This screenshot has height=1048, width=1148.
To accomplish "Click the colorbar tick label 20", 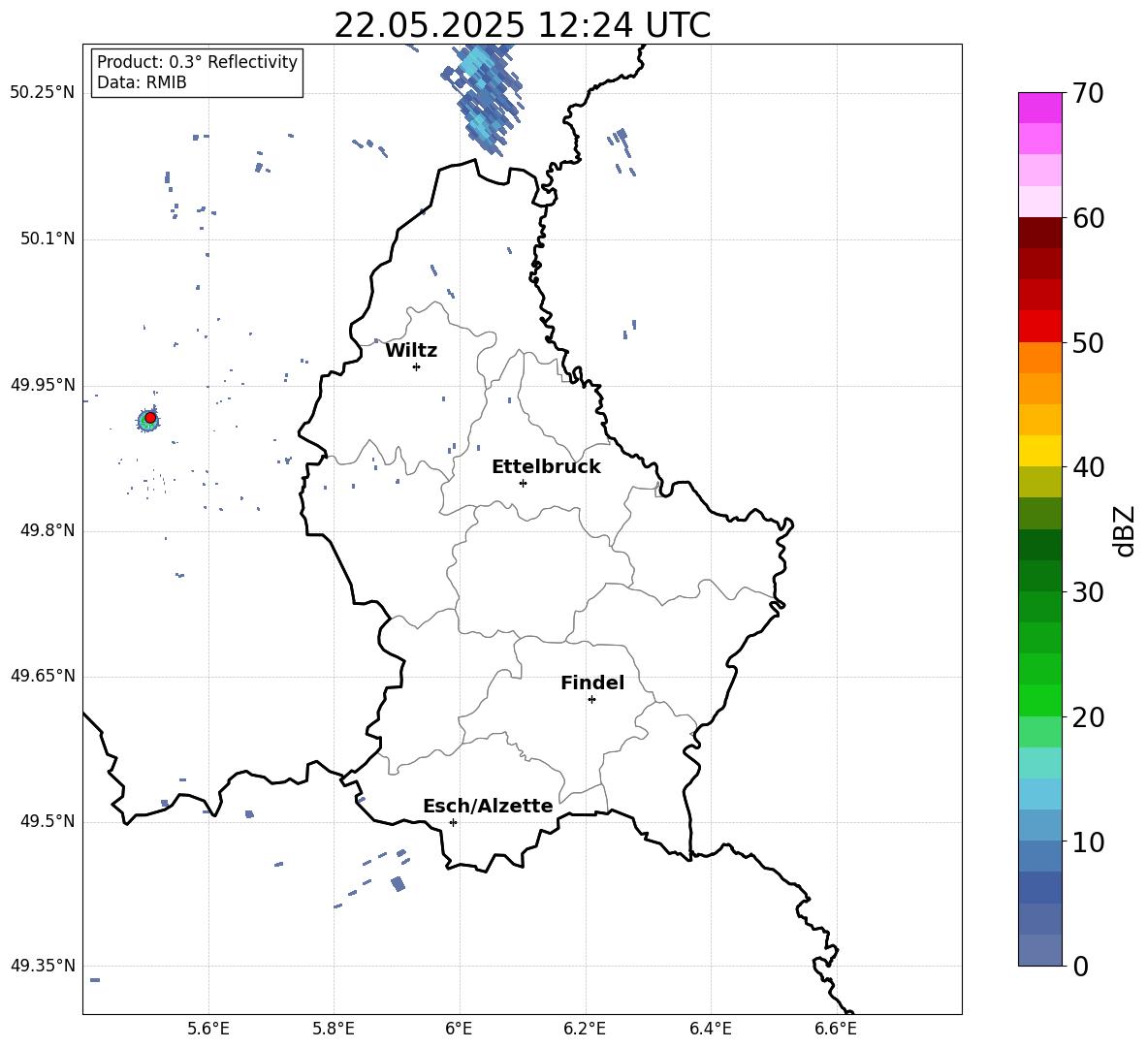I will click(x=1088, y=717).
